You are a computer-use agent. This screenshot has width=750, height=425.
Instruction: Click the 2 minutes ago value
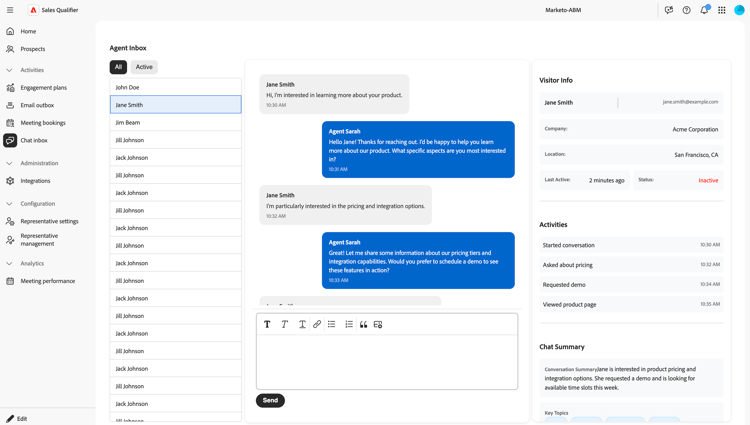tap(607, 180)
